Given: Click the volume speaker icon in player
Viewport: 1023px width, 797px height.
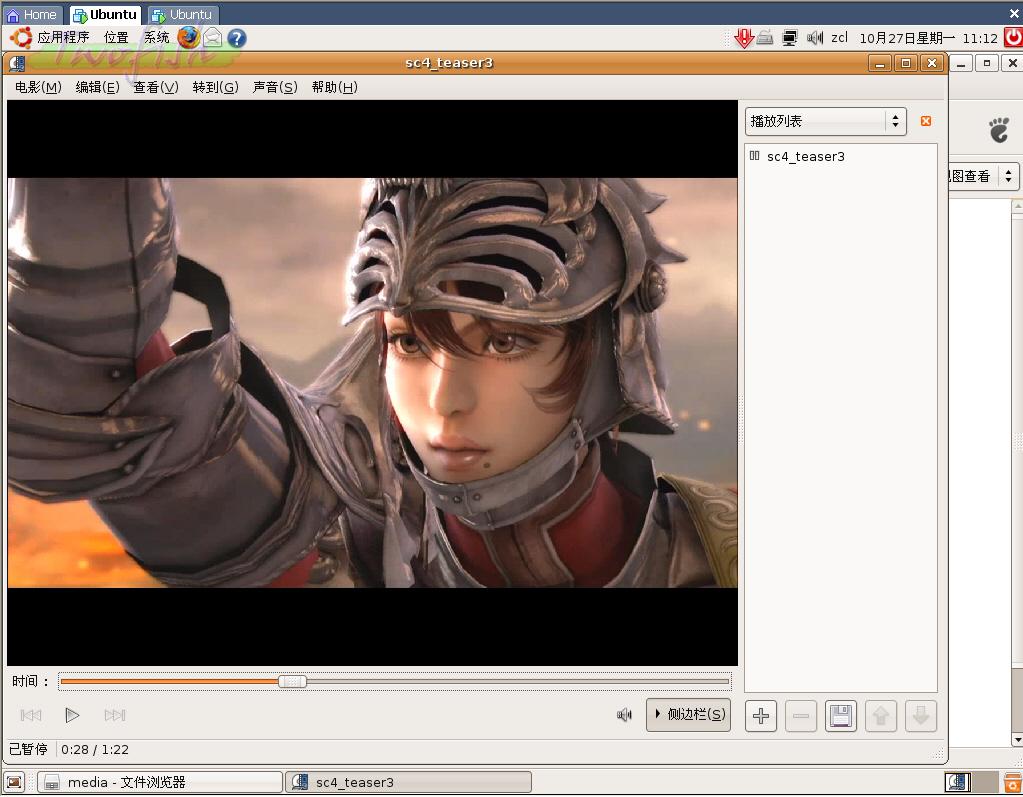Looking at the screenshot, I should (624, 715).
